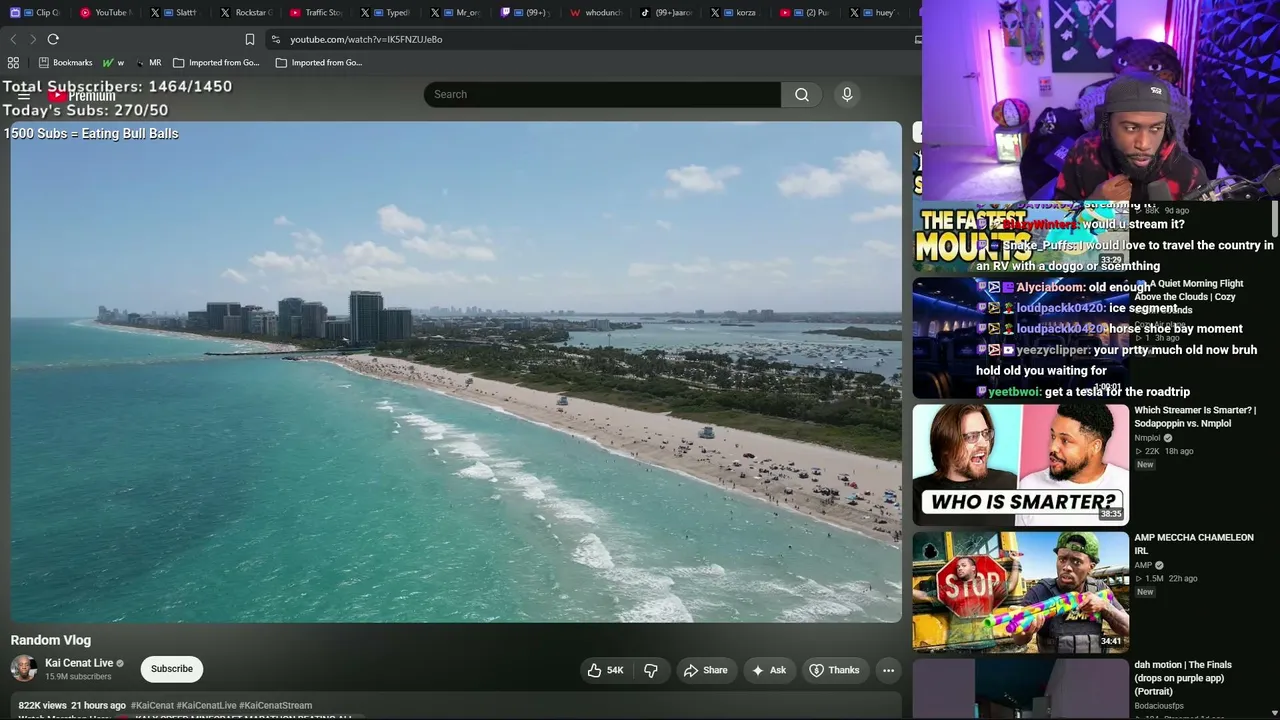Switch to the korza X browser tab
The image size is (1280, 720).
735,13
